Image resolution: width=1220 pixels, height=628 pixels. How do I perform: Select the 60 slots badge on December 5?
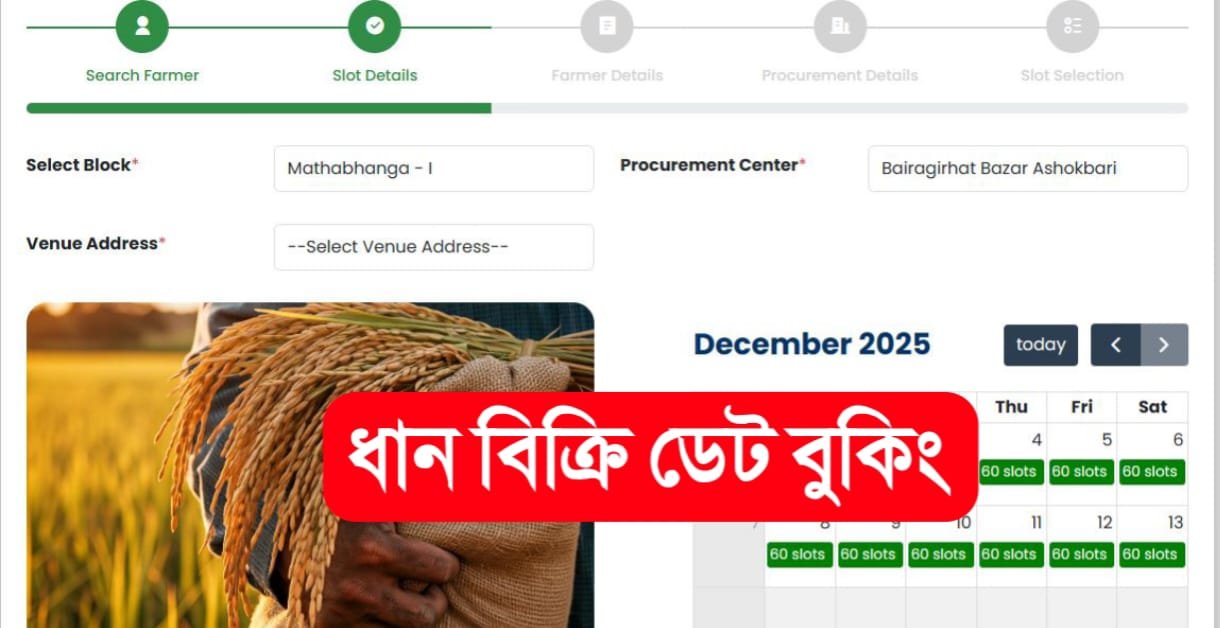[x=1082, y=472]
